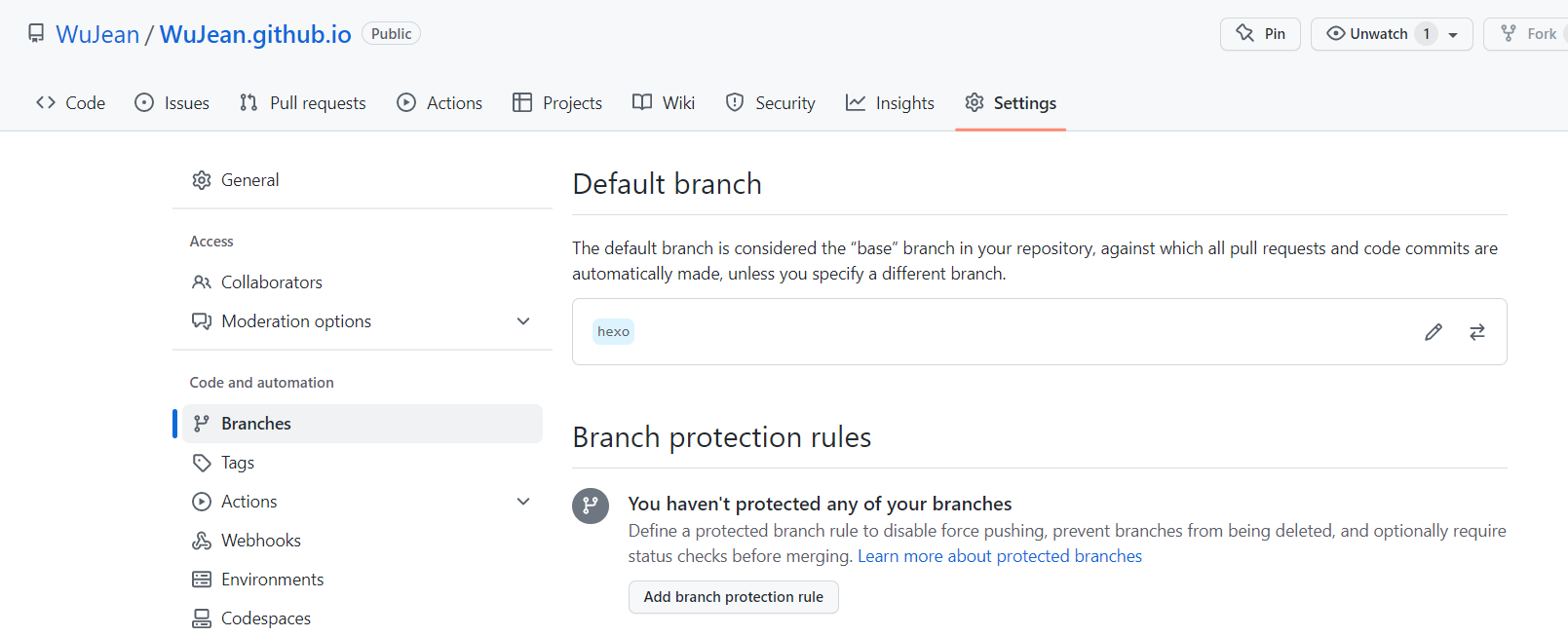The image size is (1568, 637).
Task: Rename the default branch with the pencil icon
Action: click(x=1434, y=332)
